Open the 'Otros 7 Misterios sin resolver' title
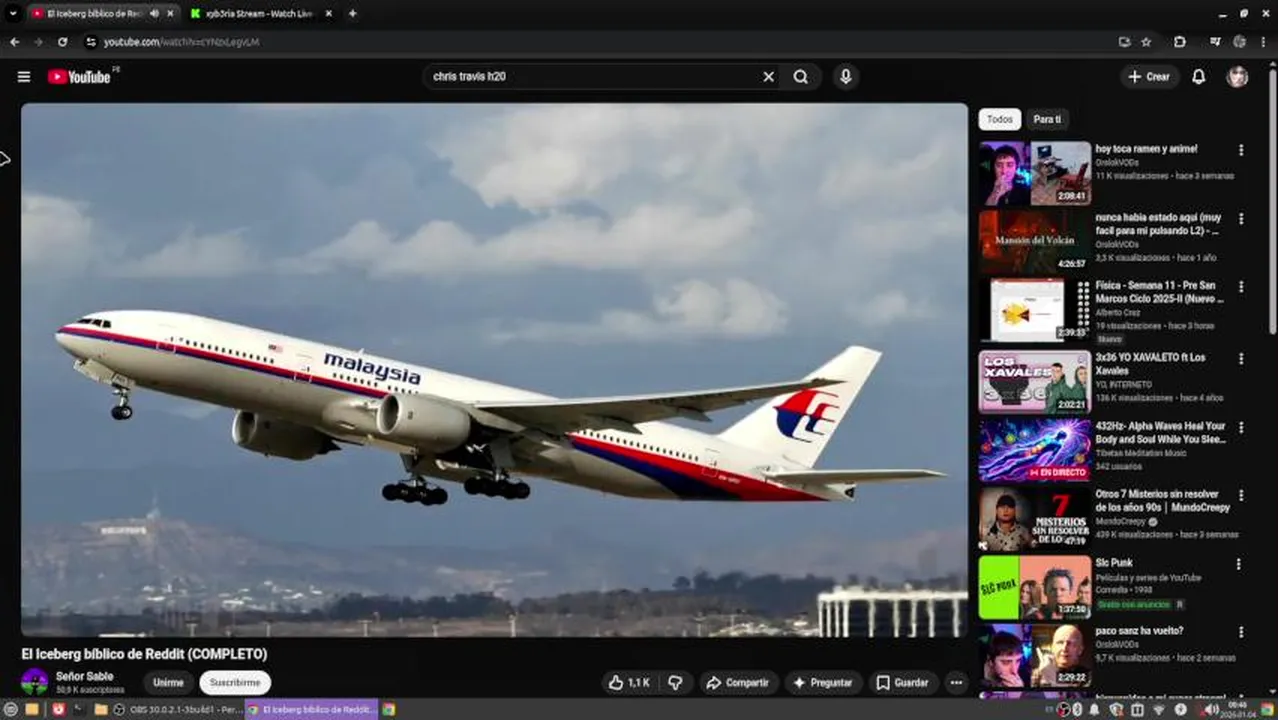The image size is (1278, 720). 1162,501
